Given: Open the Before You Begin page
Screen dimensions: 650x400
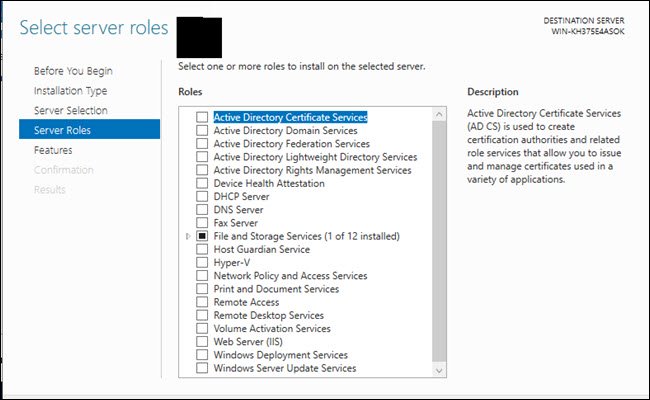Looking at the screenshot, I should pyautogui.click(x=73, y=71).
